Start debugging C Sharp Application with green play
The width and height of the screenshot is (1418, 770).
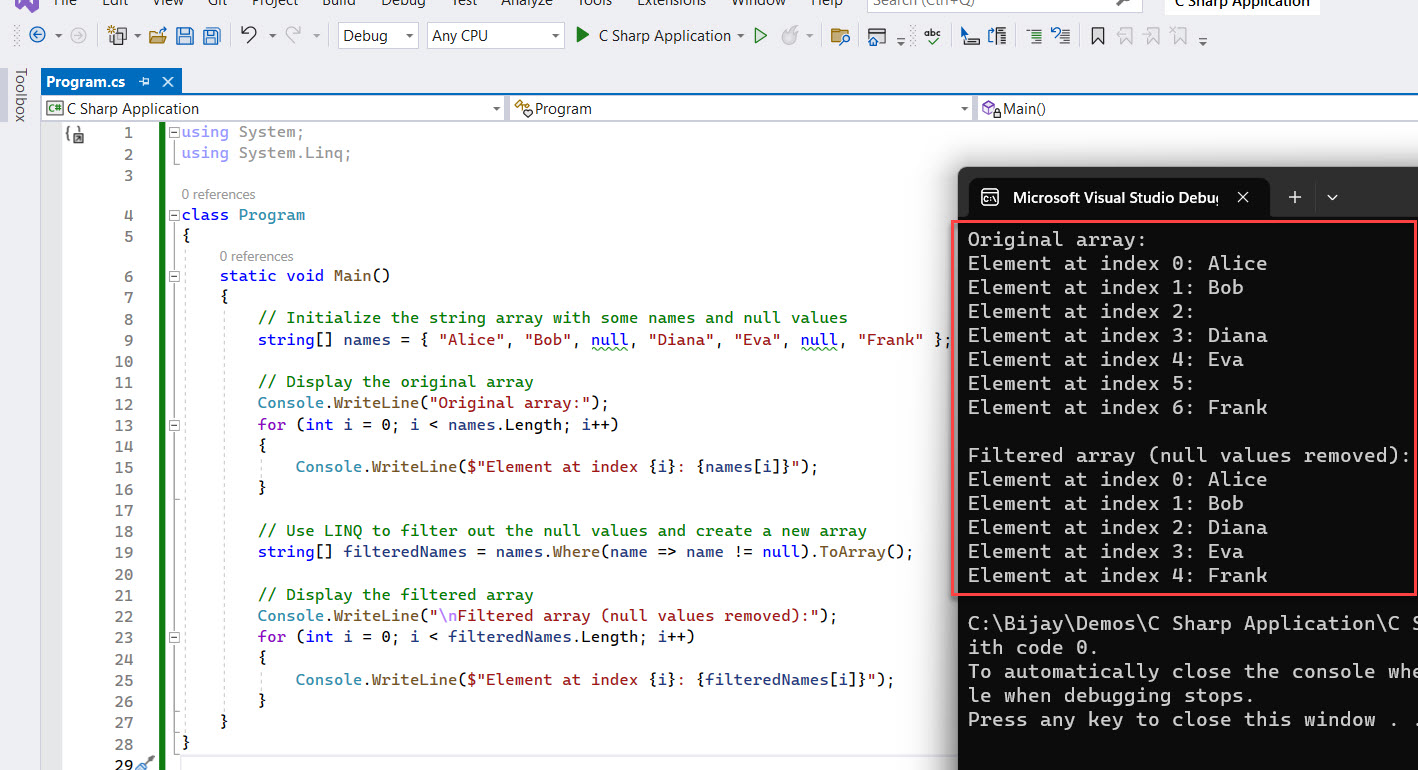584,36
